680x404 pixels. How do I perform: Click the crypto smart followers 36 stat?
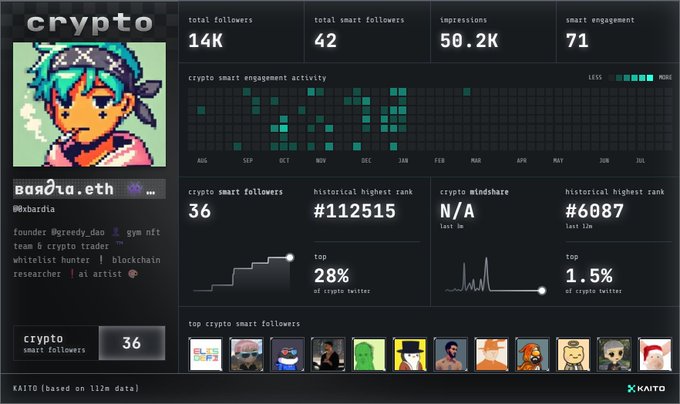199,211
